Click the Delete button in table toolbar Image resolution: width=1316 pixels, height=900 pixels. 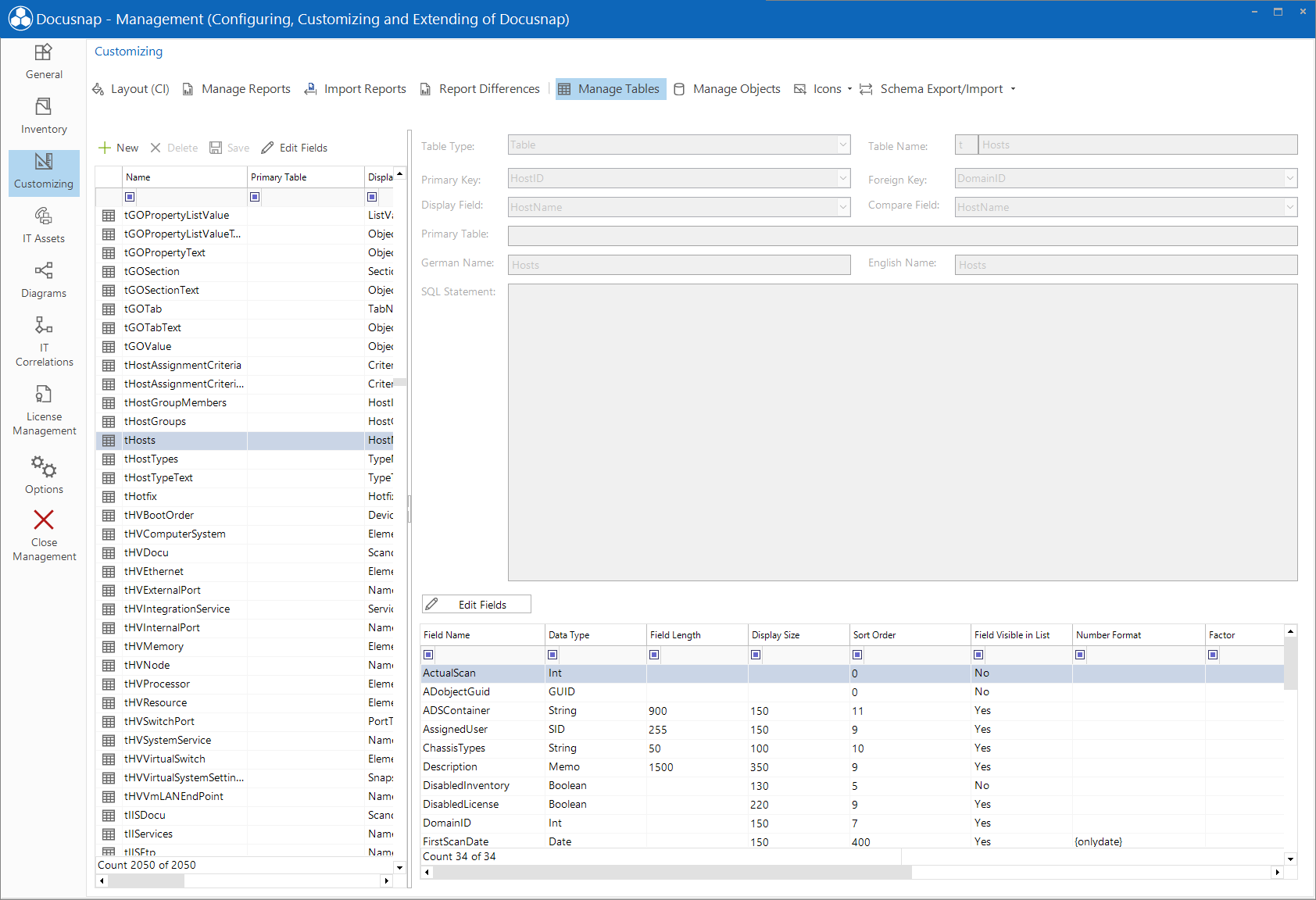tap(174, 148)
